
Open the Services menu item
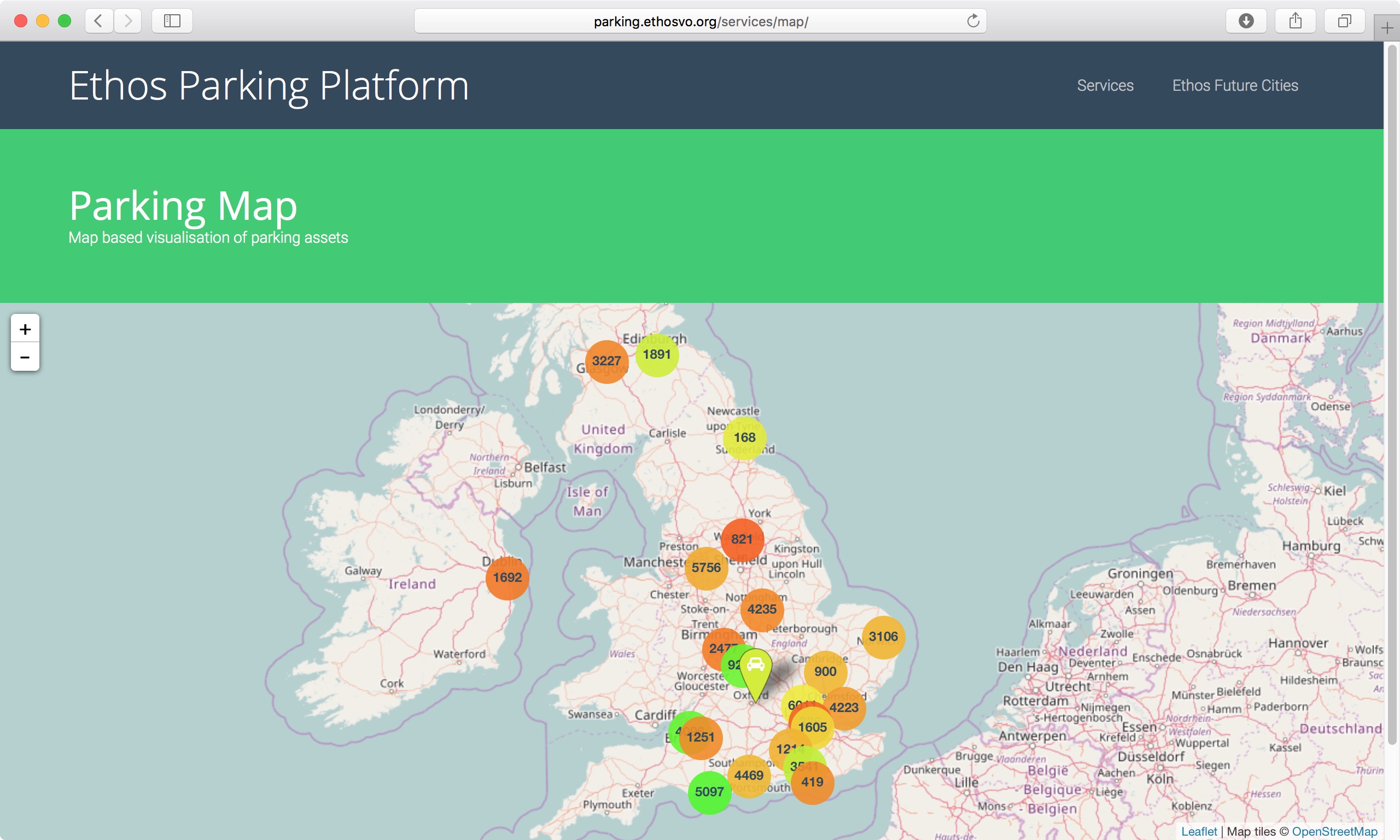click(1105, 85)
